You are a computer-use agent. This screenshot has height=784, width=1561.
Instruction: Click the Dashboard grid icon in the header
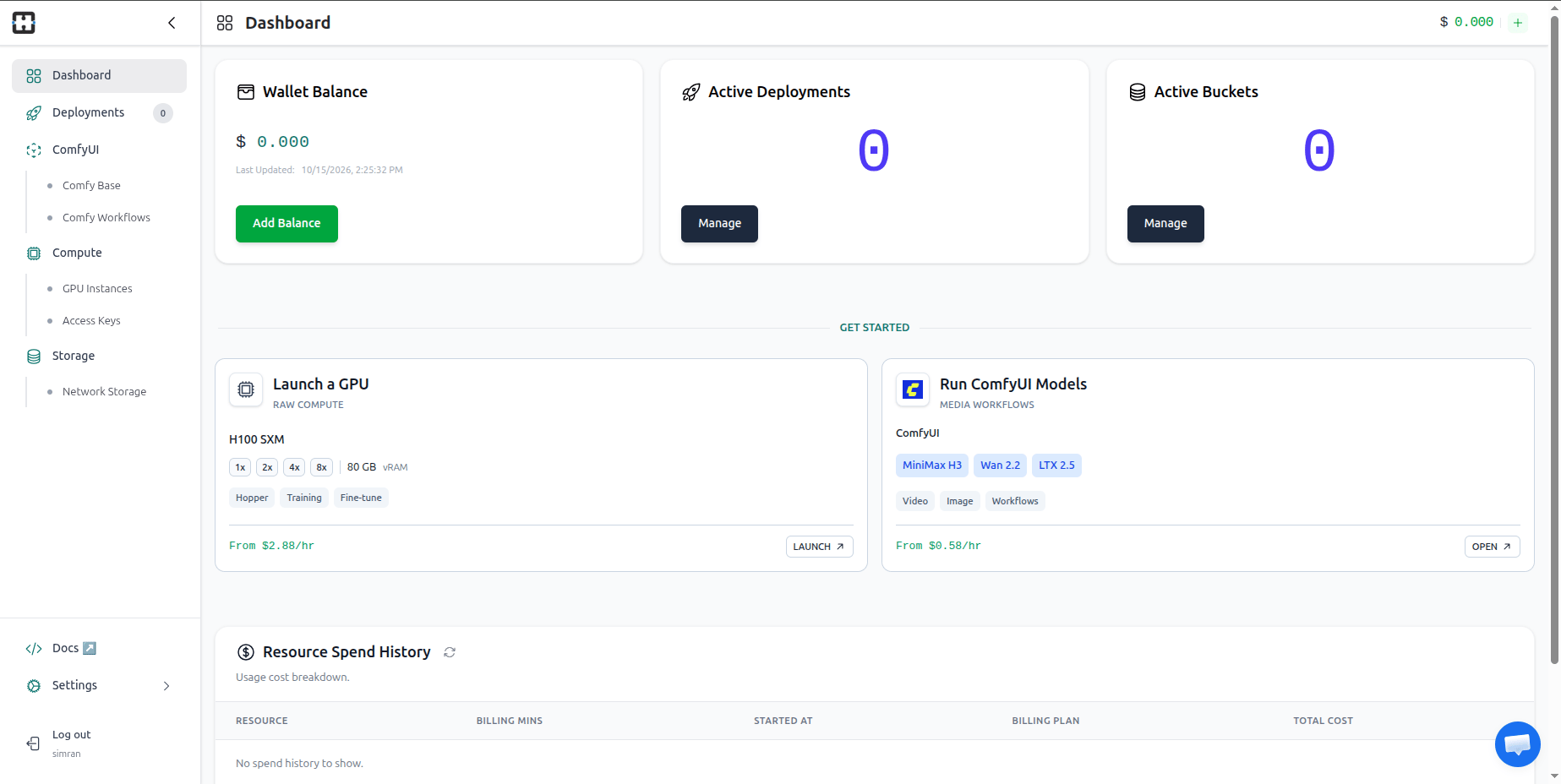click(x=225, y=23)
